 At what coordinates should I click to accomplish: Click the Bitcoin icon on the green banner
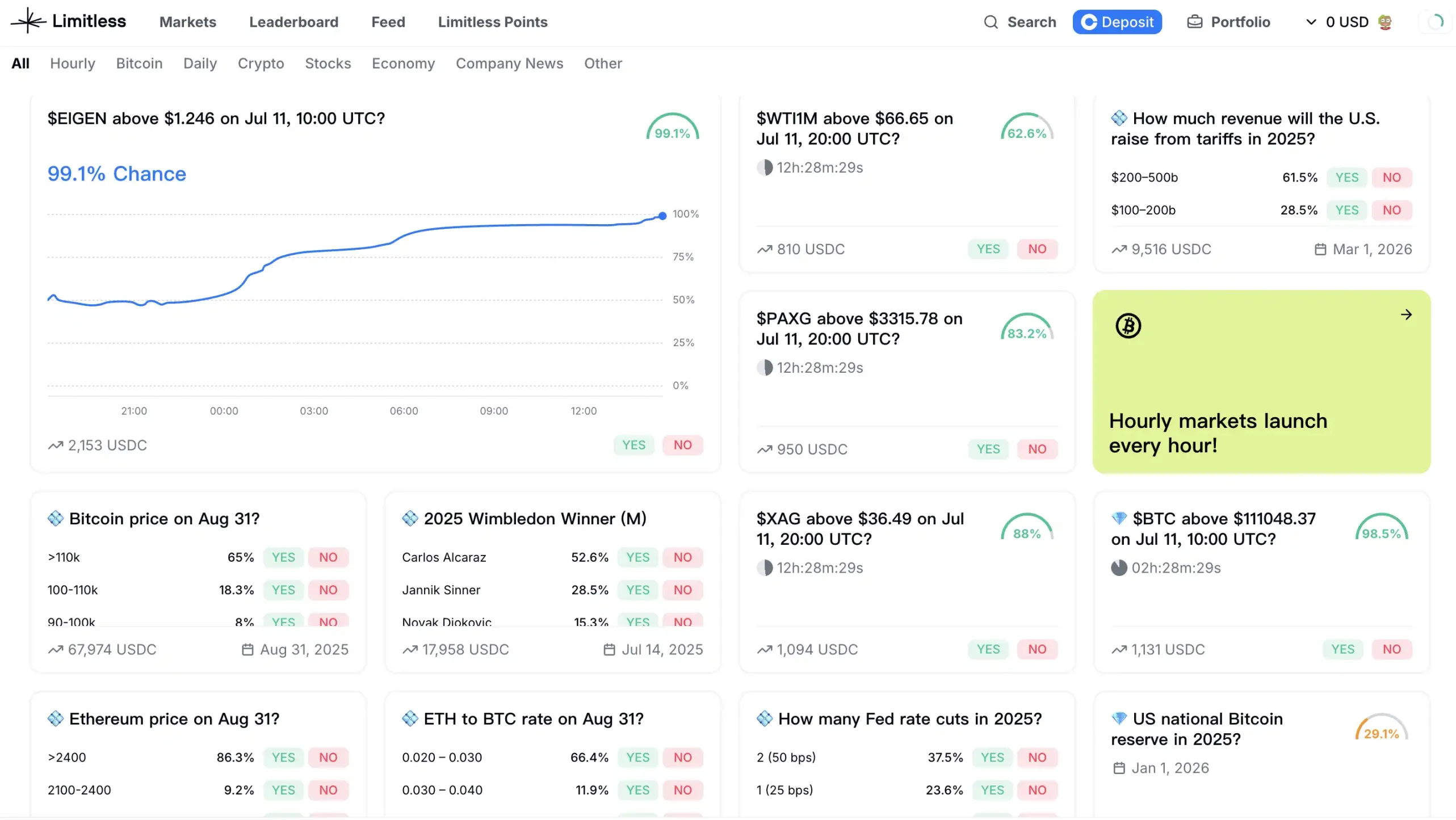click(1129, 325)
